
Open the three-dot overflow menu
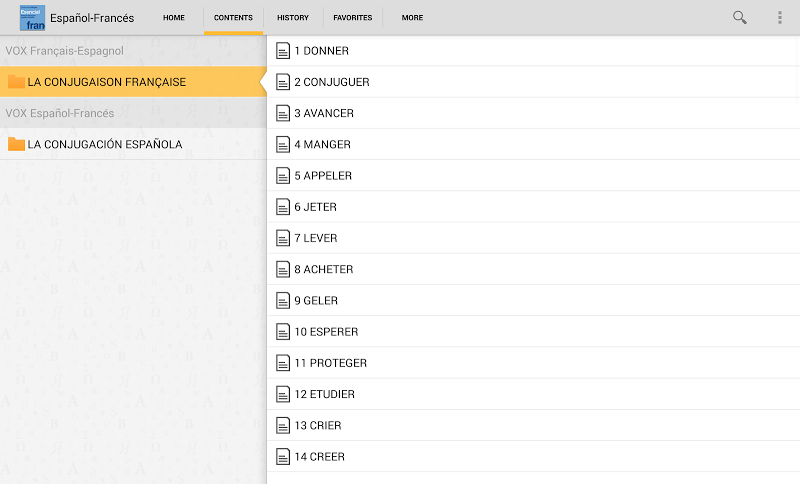click(780, 17)
